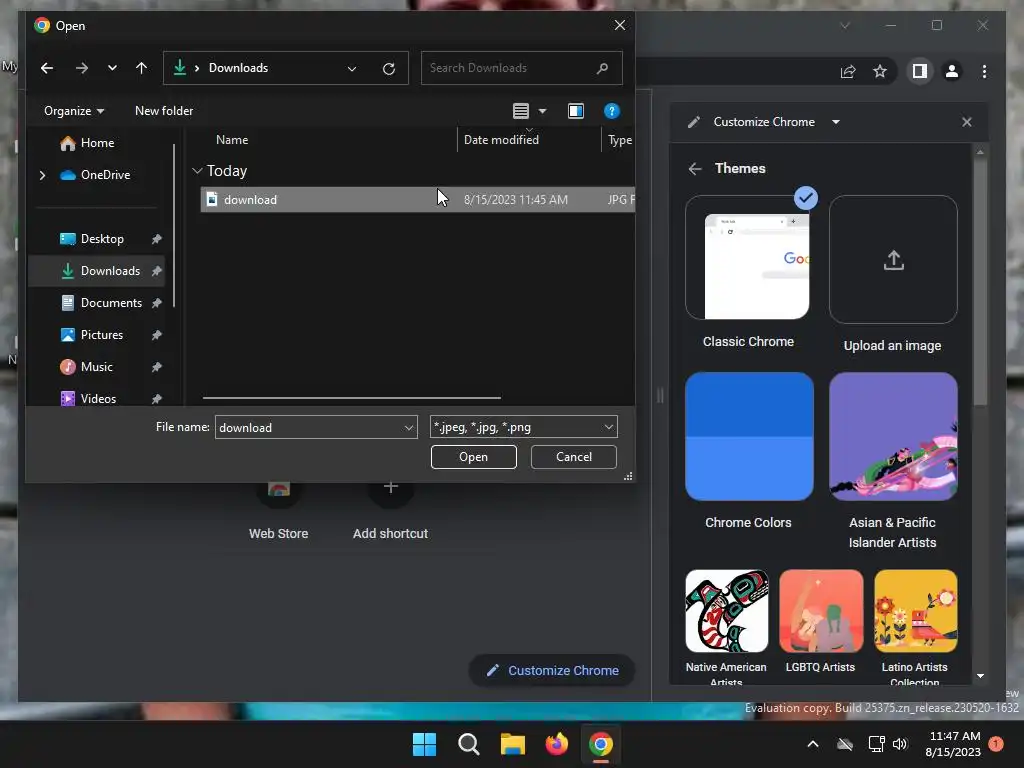Click the forward navigation arrow in dialog
Viewport: 1024px width, 768px height.
[82, 68]
